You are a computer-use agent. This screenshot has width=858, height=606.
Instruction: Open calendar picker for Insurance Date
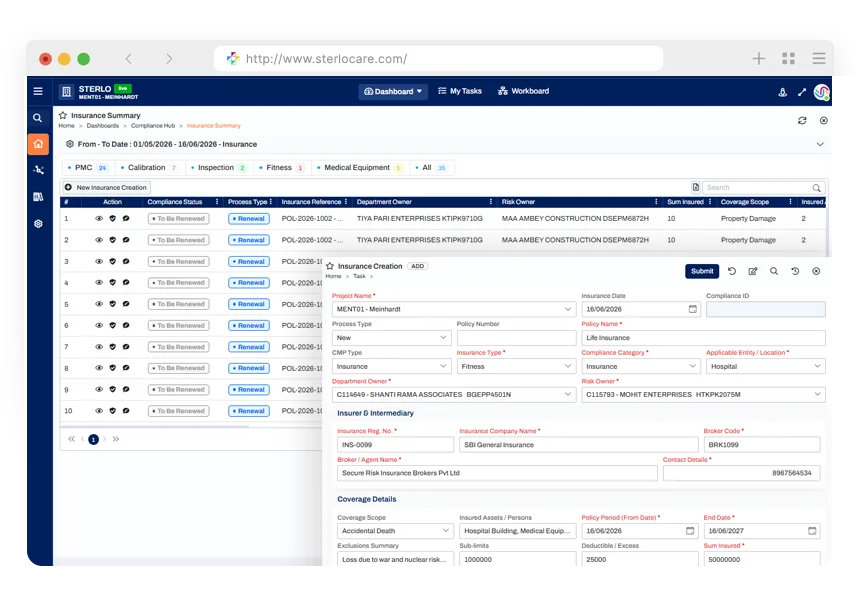coord(693,309)
